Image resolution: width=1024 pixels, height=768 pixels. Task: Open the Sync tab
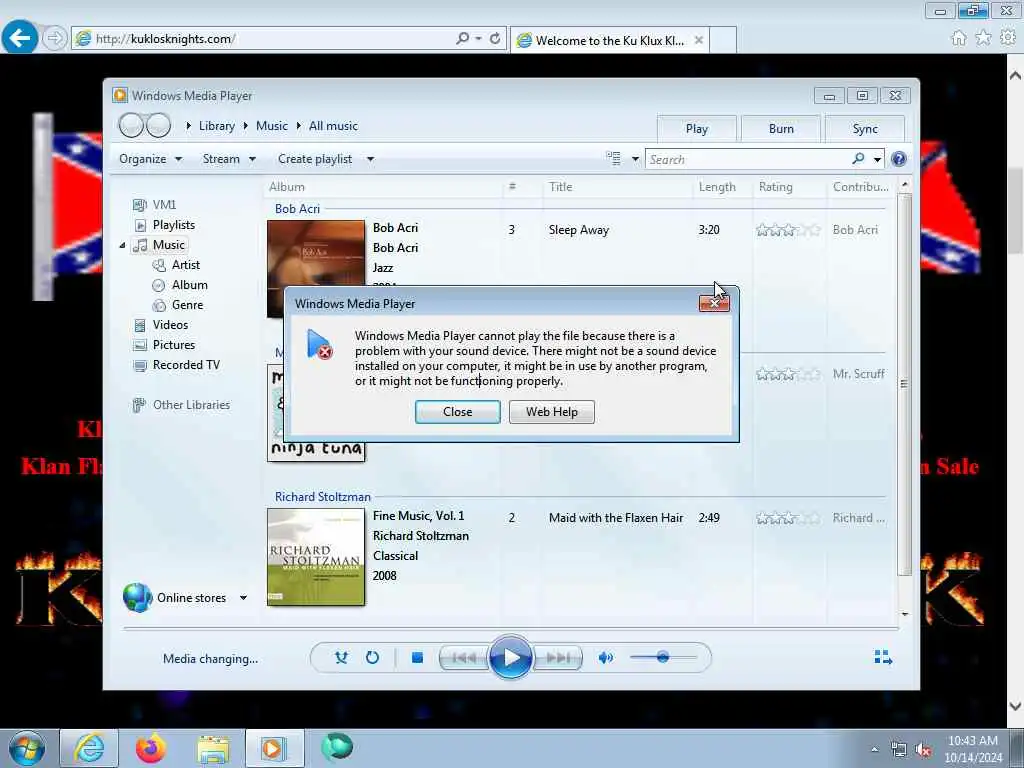[865, 129]
